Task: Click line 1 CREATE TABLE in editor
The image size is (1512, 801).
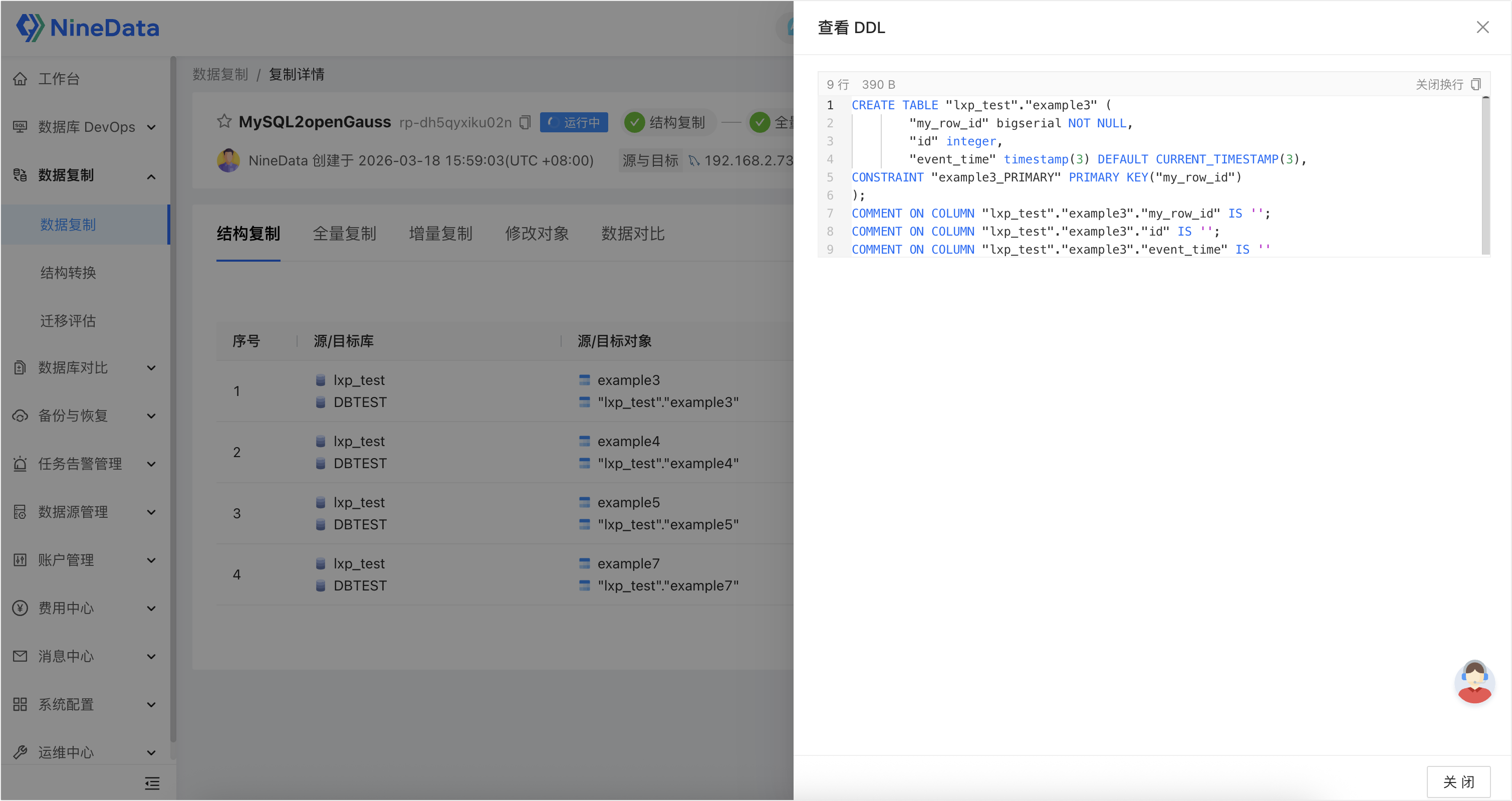Action: point(981,105)
